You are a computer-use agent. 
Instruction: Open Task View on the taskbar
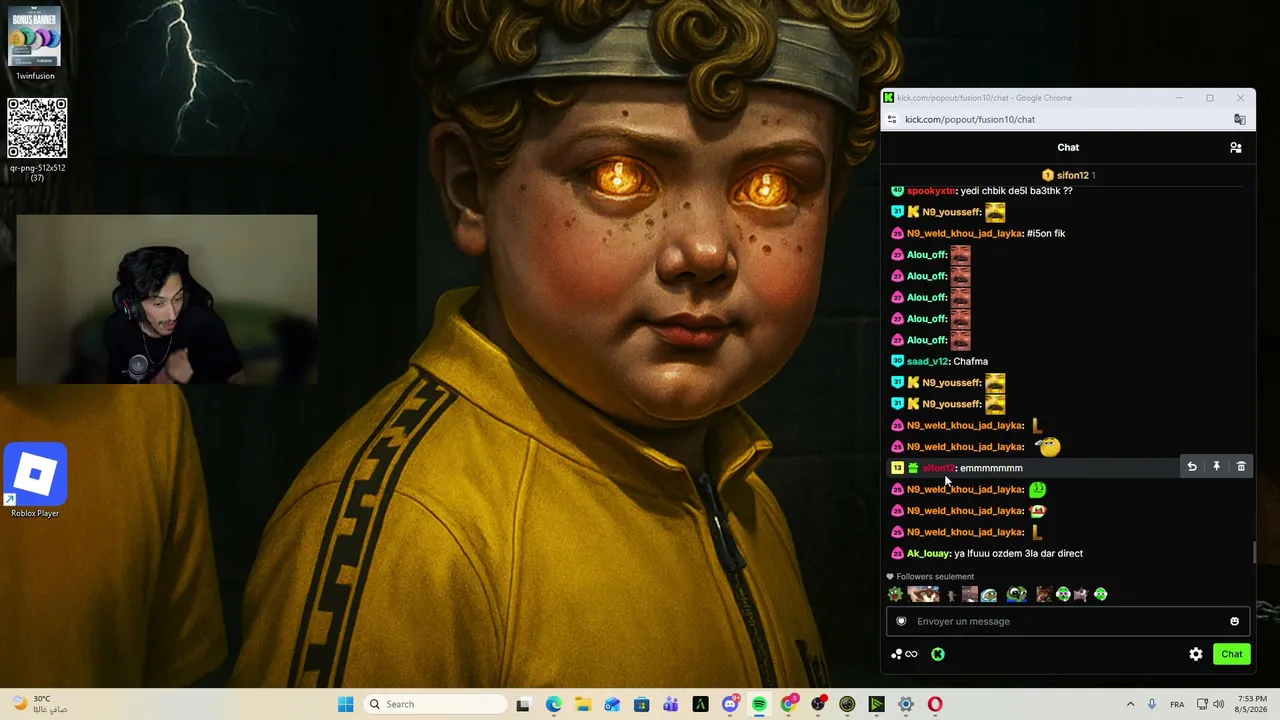[522, 704]
